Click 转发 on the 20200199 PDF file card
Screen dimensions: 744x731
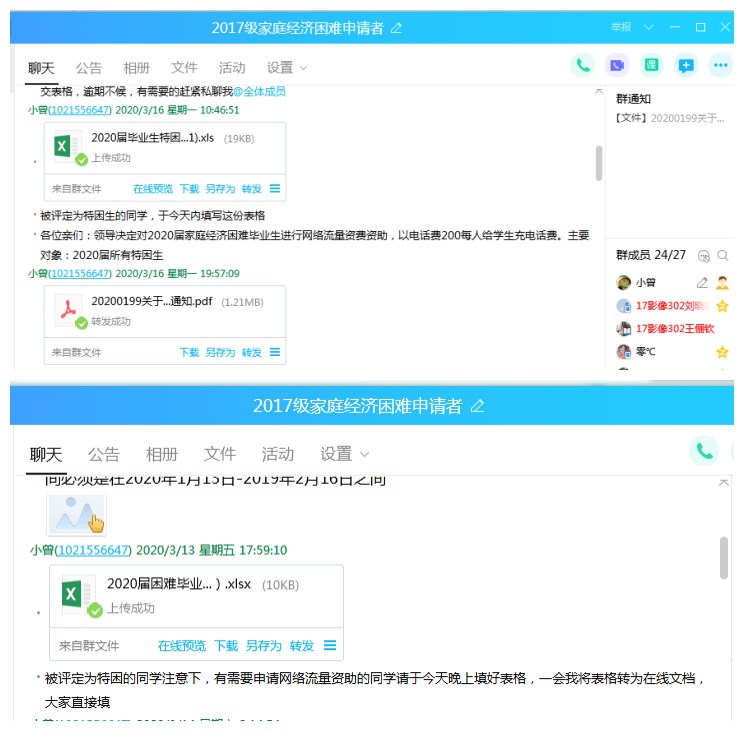pos(251,352)
